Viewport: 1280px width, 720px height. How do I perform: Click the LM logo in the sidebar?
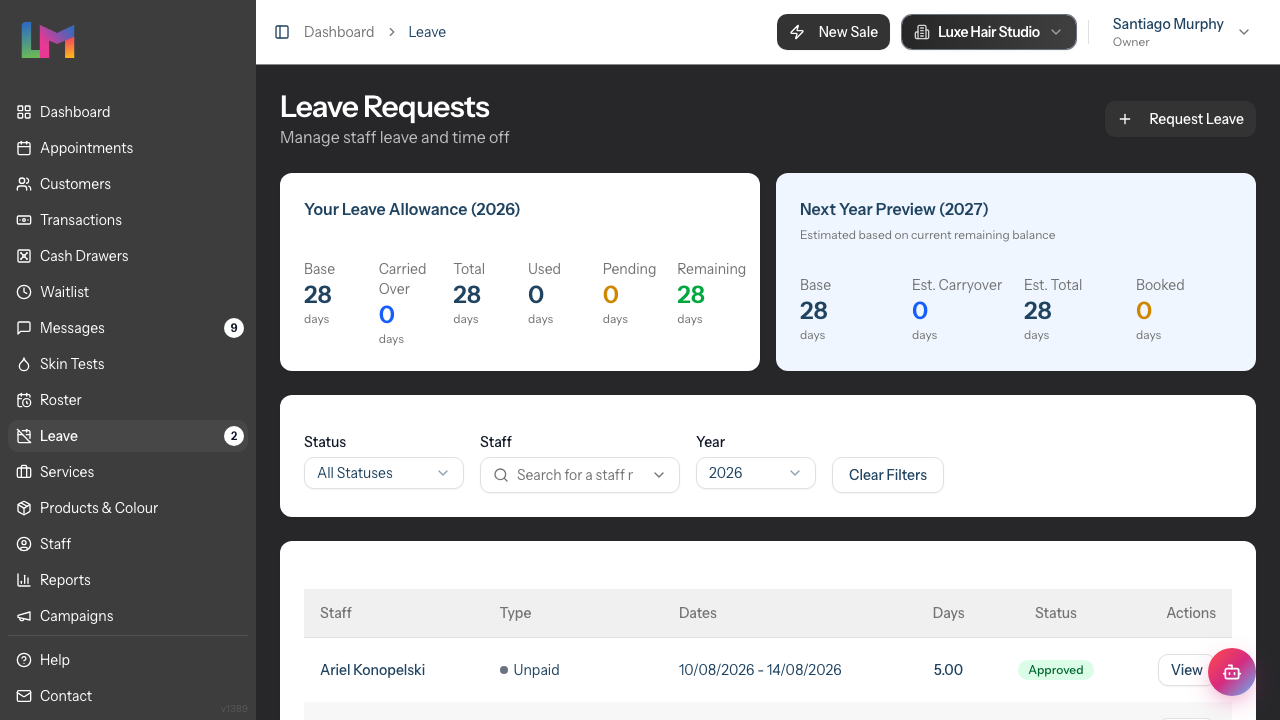point(48,40)
